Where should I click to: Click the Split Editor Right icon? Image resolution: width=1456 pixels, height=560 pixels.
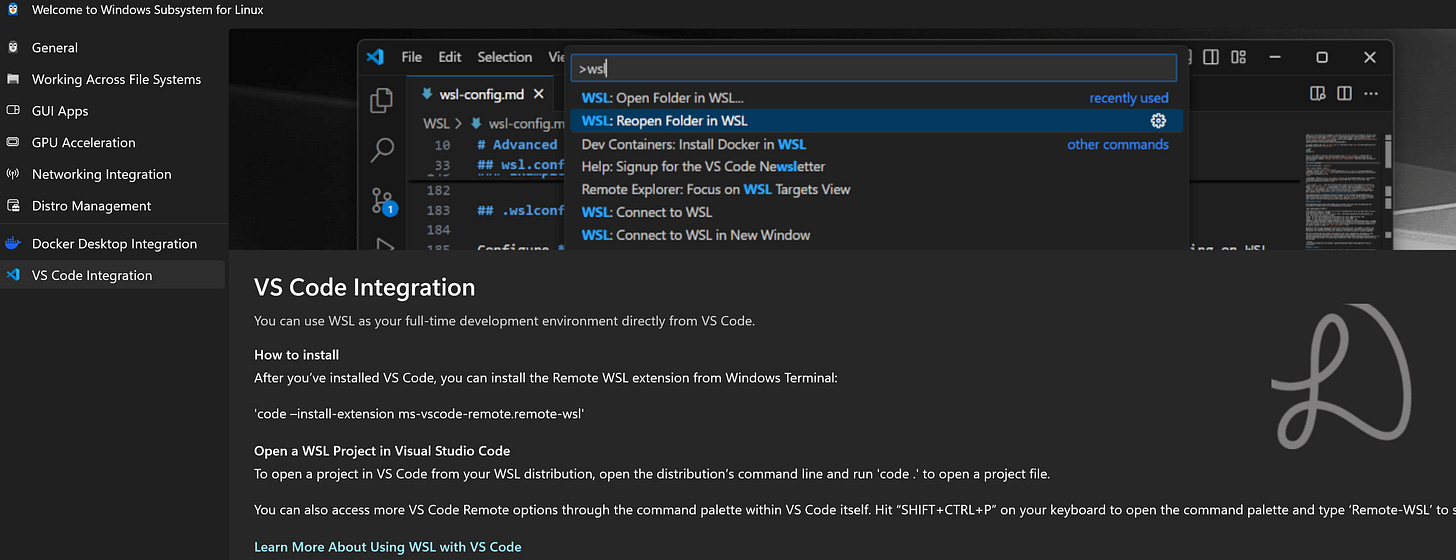(x=1344, y=94)
